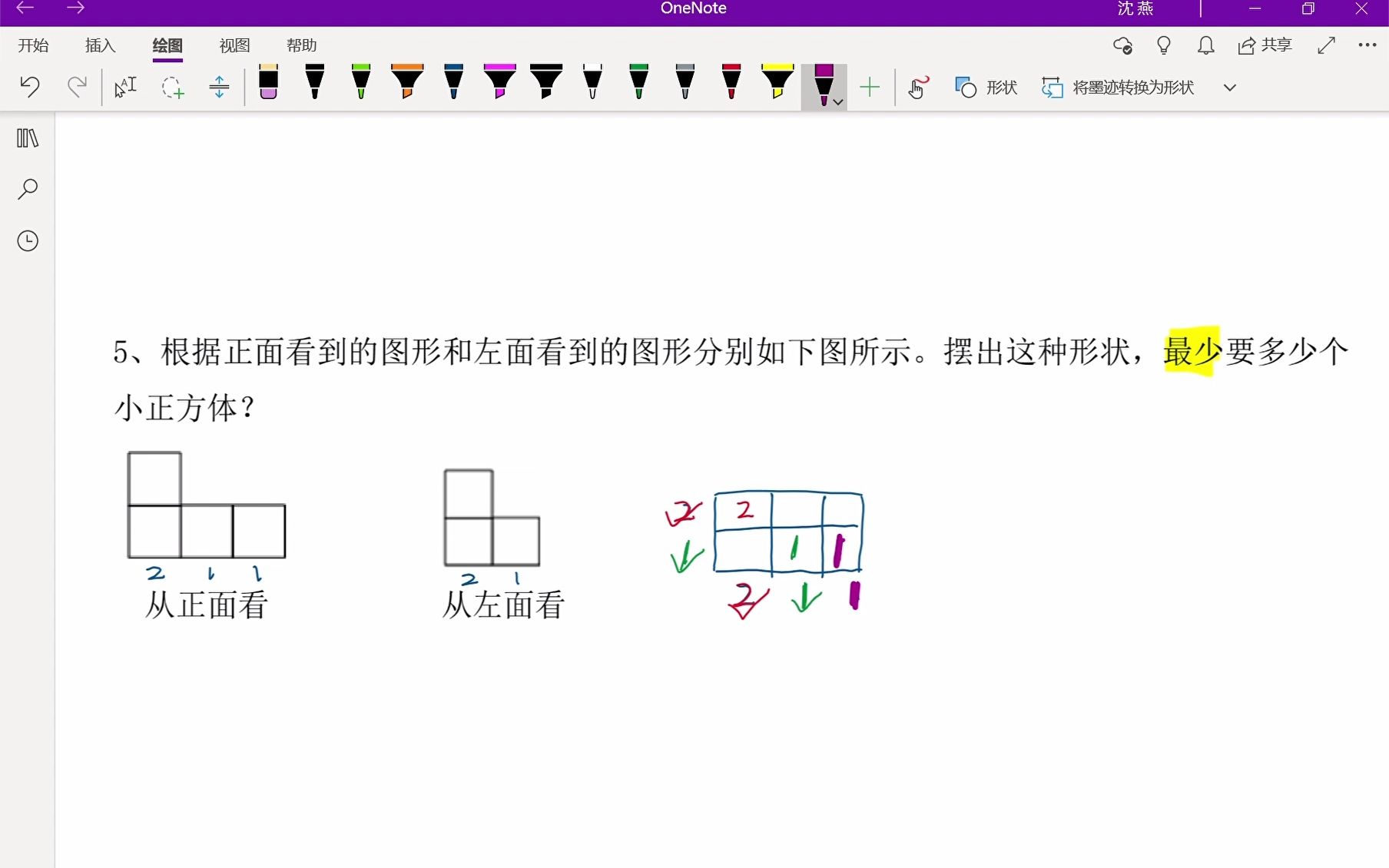Go back with title bar arrow
This screenshot has width=1389, height=868.
(x=25, y=8)
